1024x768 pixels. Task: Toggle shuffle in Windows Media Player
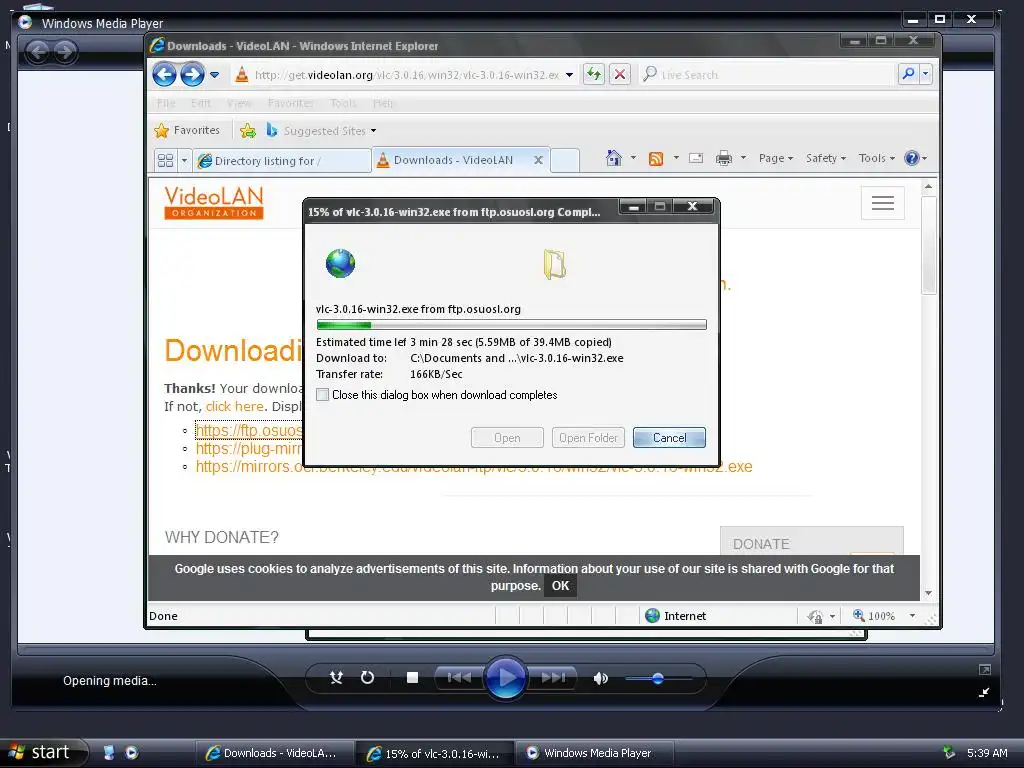[336, 678]
